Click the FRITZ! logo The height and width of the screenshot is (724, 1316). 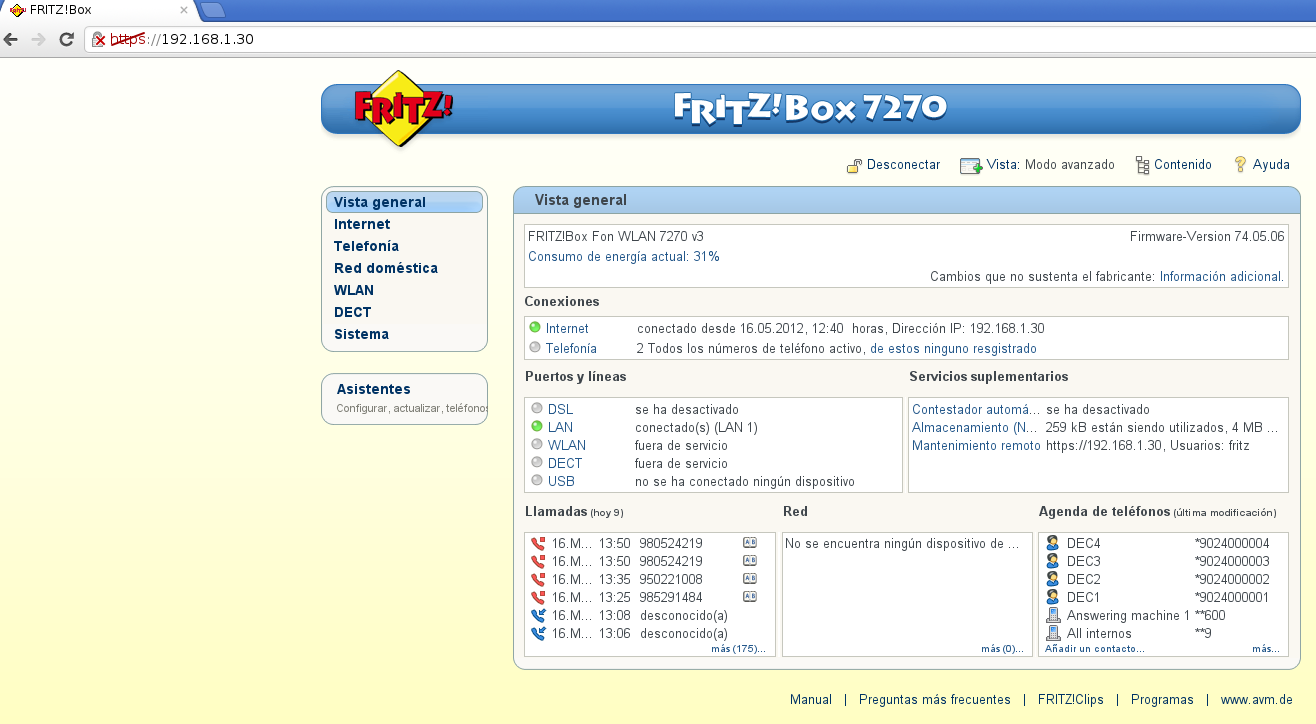[x=402, y=109]
